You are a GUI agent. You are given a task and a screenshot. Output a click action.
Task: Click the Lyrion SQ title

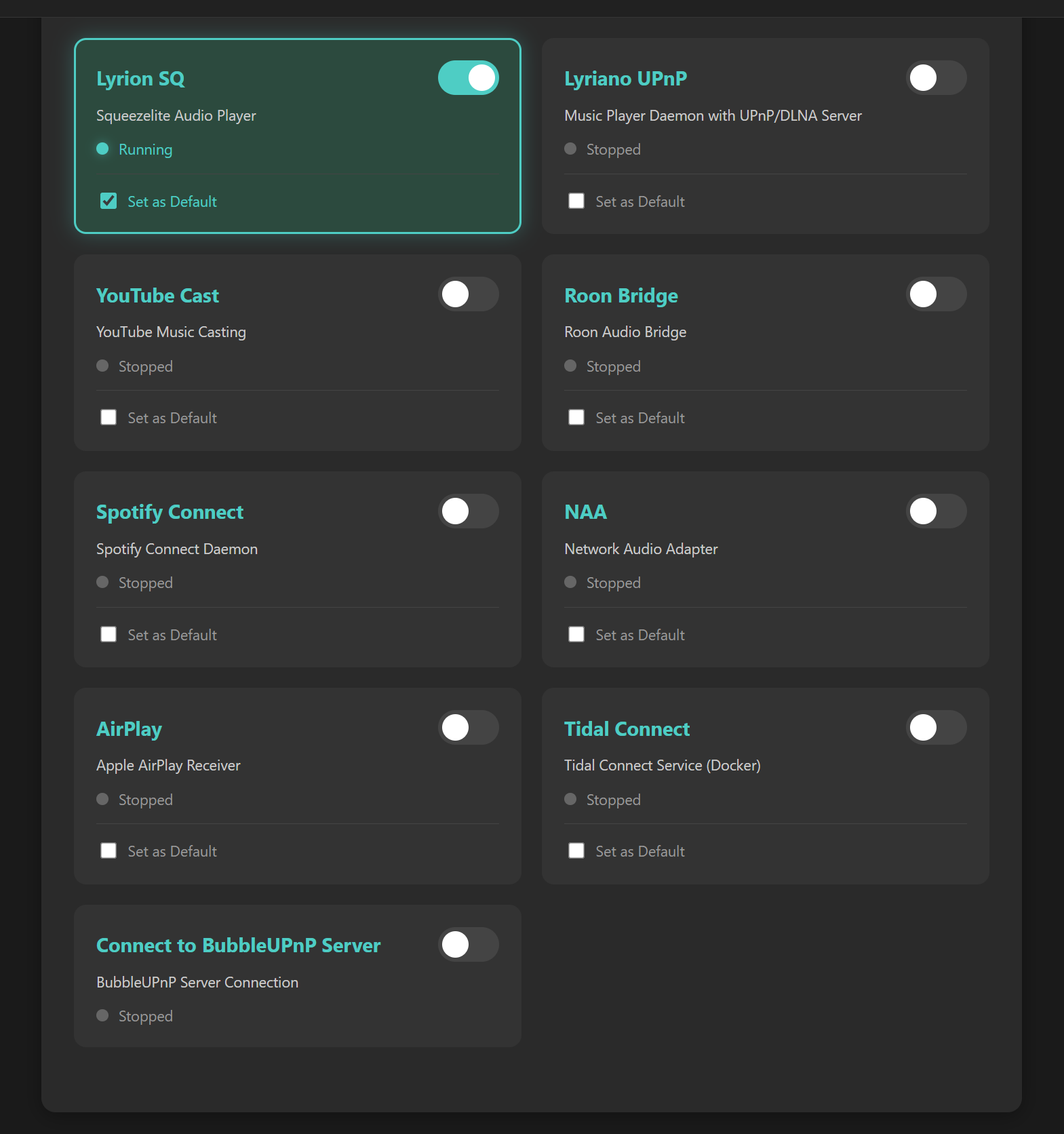coord(140,79)
